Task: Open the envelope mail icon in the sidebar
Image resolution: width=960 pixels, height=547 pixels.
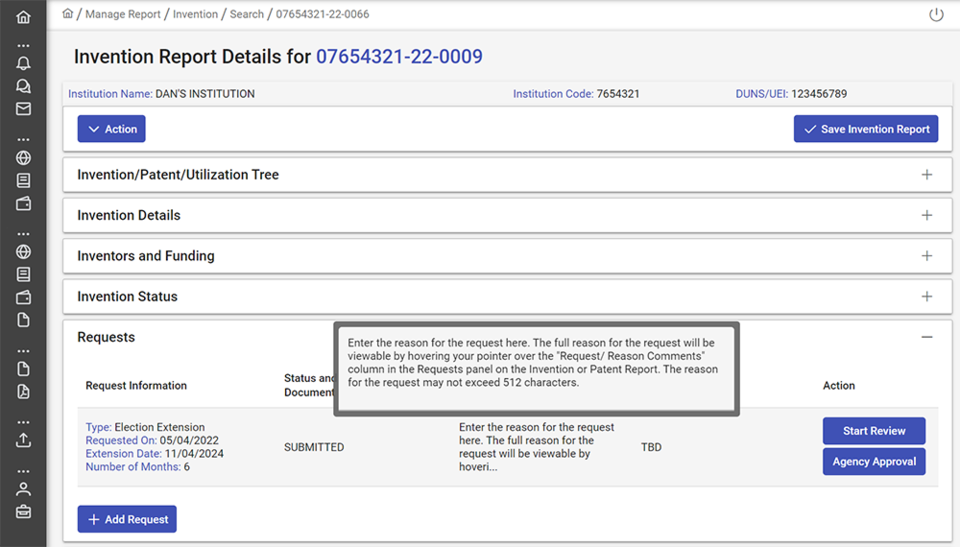Action: (x=23, y=109)
